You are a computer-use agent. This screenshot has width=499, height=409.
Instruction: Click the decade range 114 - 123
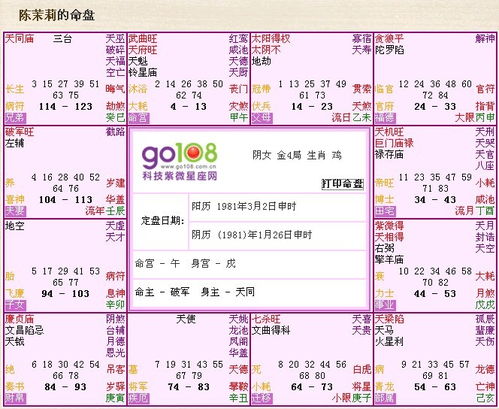pyautogui.click(x=65, y=107)
